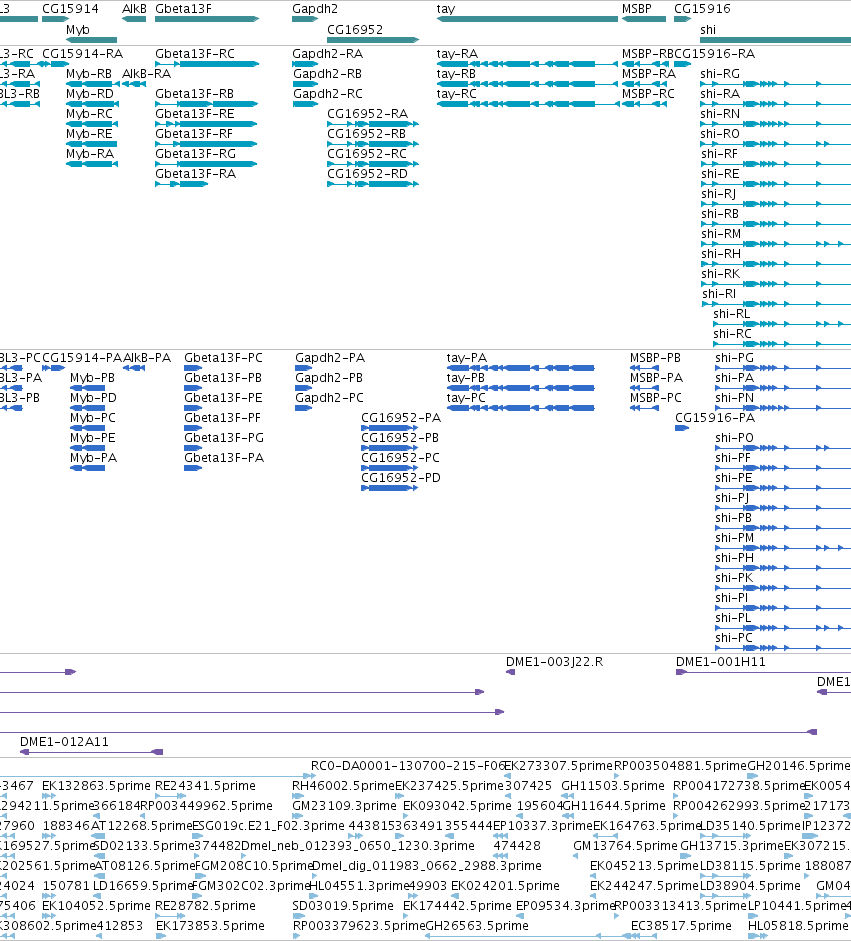This screenshot has width=851, height=941.
Task: Open BAC clone DME1-003J22.R
Action: pos(555,662)
